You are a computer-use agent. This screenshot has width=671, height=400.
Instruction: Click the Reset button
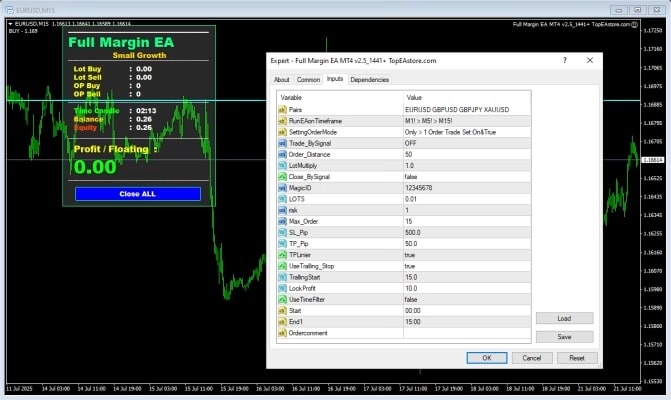(x=577, y=358)
